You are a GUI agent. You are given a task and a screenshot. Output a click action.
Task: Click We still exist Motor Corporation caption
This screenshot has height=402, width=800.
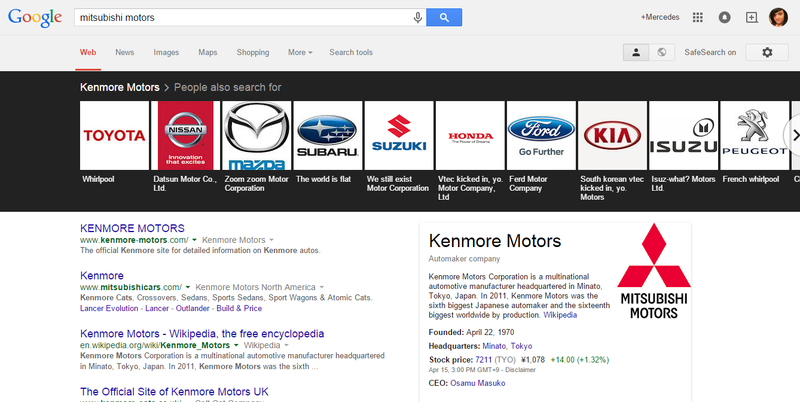[x=398, y=184]
